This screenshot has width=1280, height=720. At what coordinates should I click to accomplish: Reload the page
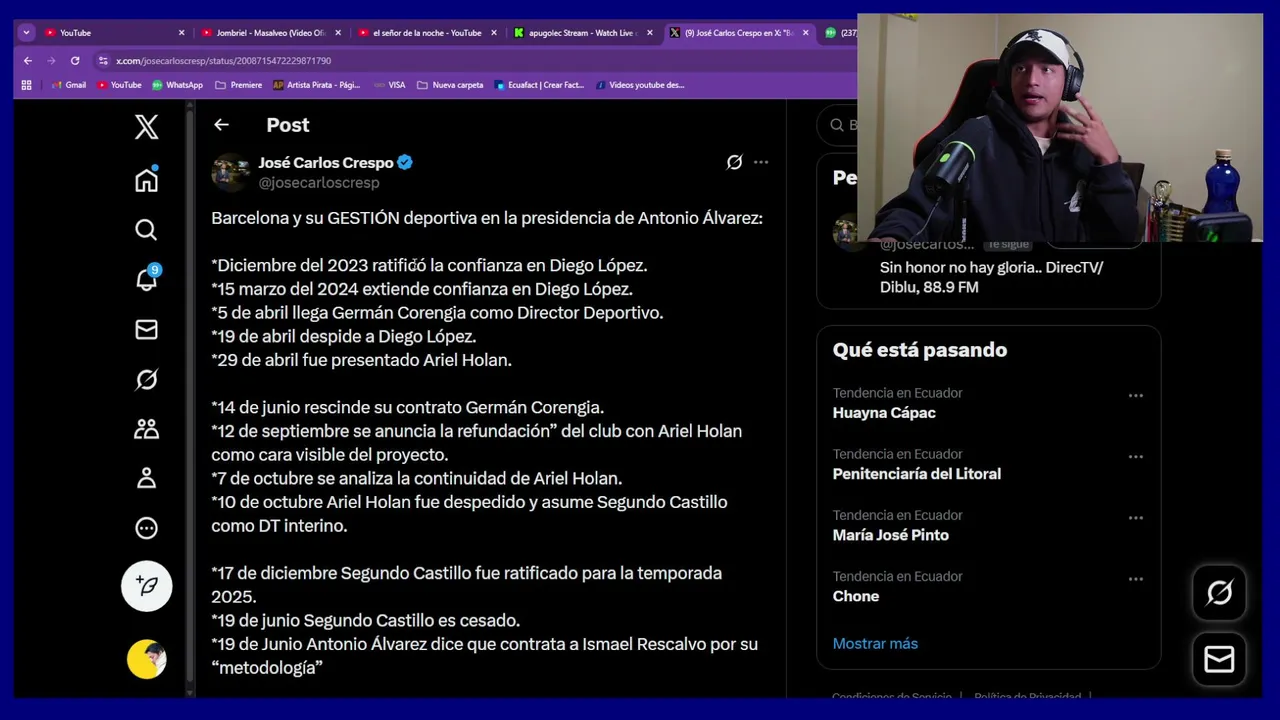74,61
